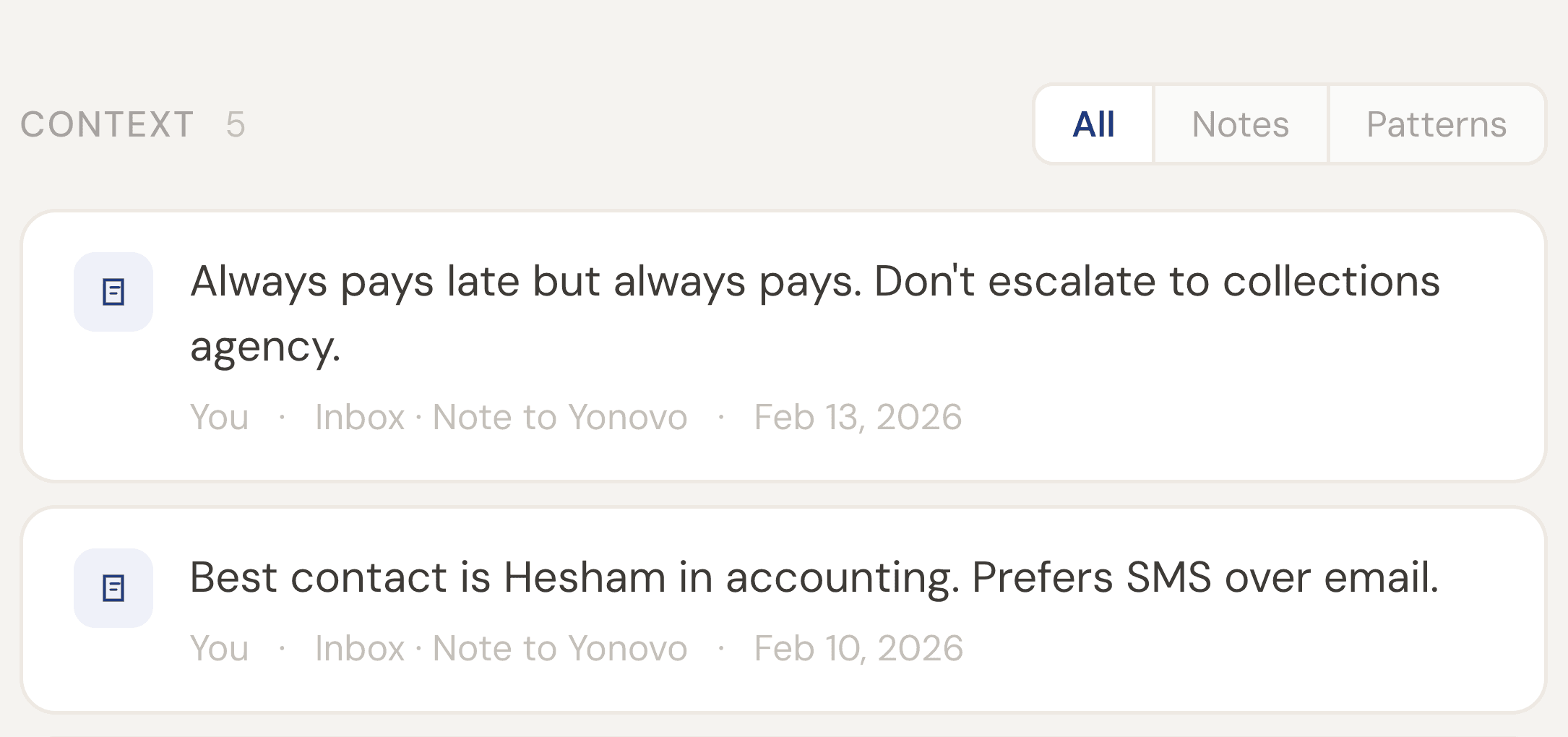
Task: Click the wrapped word "agency." in first note
Action: 264,347
